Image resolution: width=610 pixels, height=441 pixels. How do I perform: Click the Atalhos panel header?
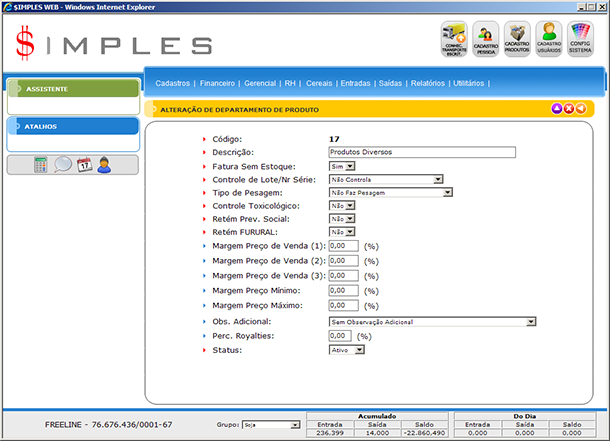[x=72, y=127]
